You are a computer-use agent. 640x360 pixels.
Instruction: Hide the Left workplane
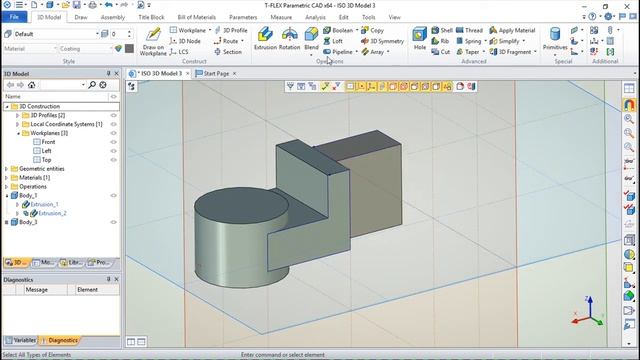tap(113, 151)
